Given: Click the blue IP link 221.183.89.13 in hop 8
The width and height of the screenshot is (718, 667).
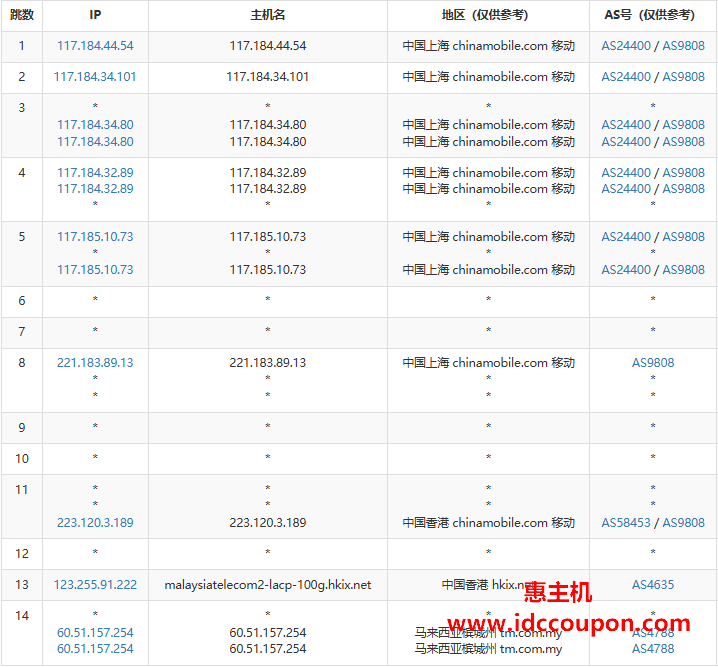Looking at the screenshot, I should (95, 363).
